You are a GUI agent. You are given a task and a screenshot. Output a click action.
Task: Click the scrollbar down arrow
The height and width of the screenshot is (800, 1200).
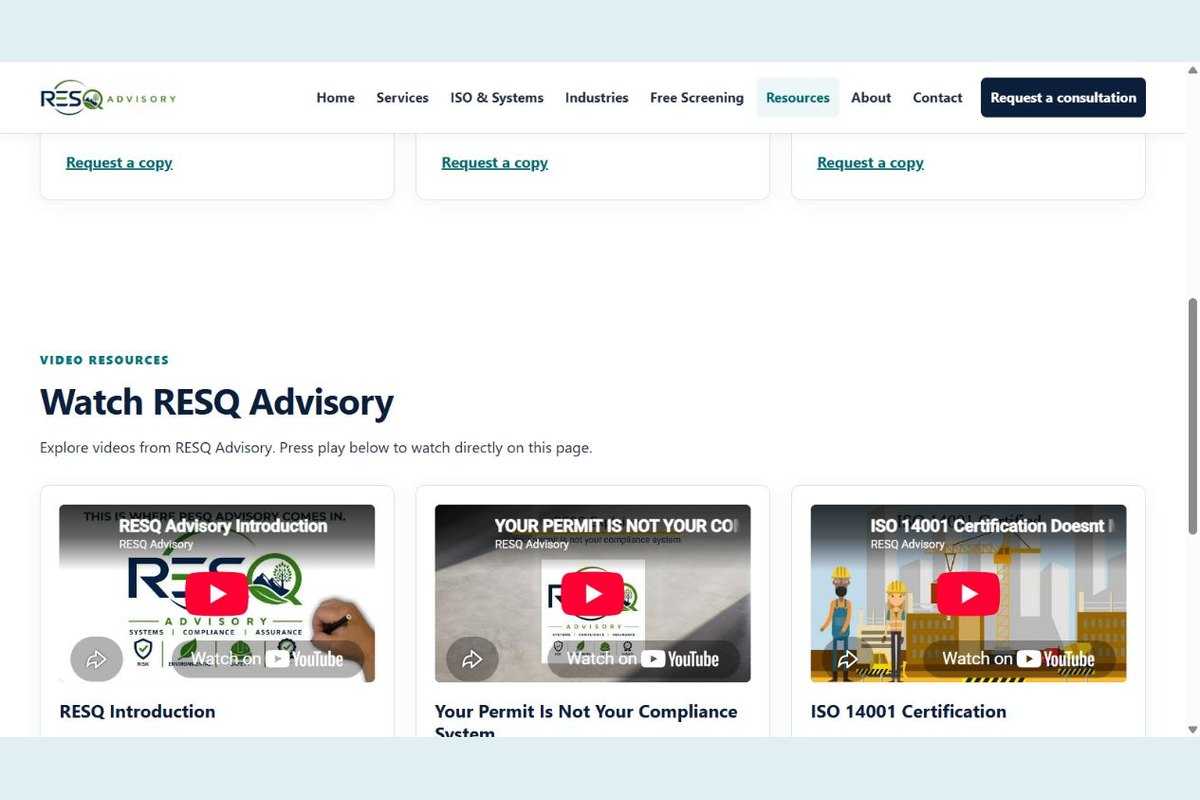(1192, 729)
